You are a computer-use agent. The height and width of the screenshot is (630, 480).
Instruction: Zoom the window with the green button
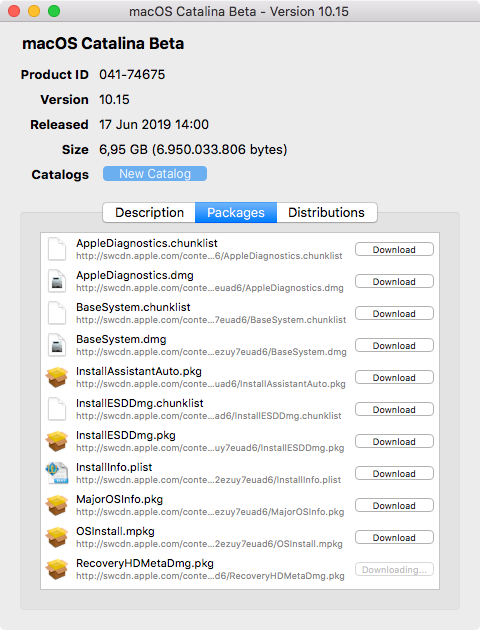(54, 11)
